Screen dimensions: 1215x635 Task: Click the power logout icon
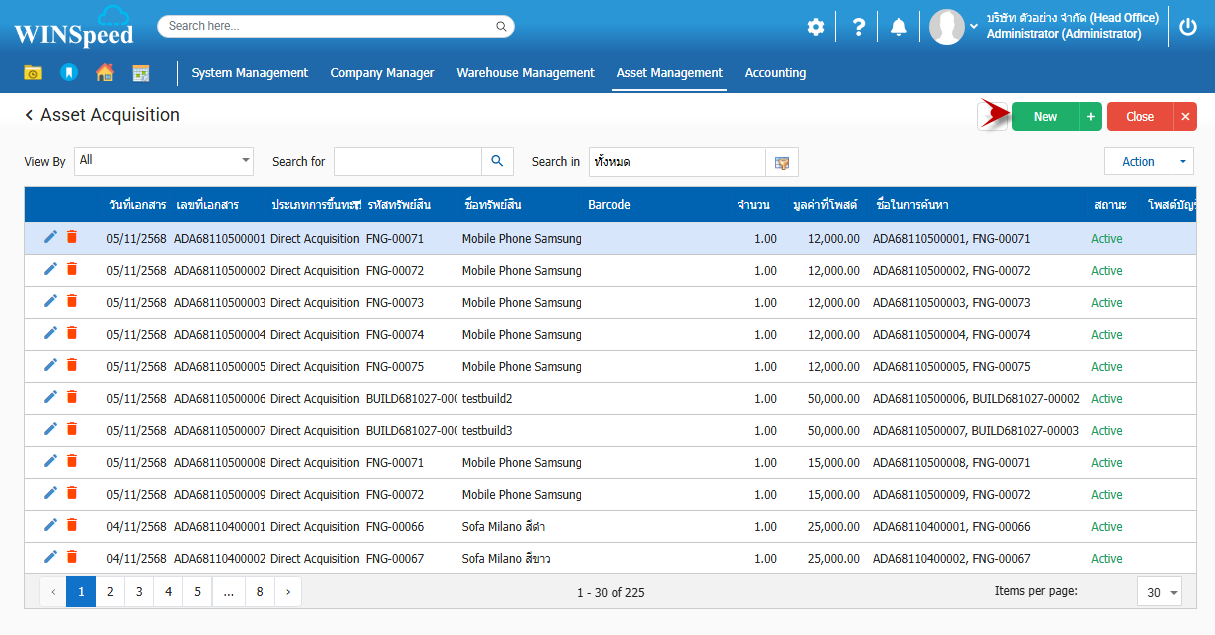click(1187, 27)
